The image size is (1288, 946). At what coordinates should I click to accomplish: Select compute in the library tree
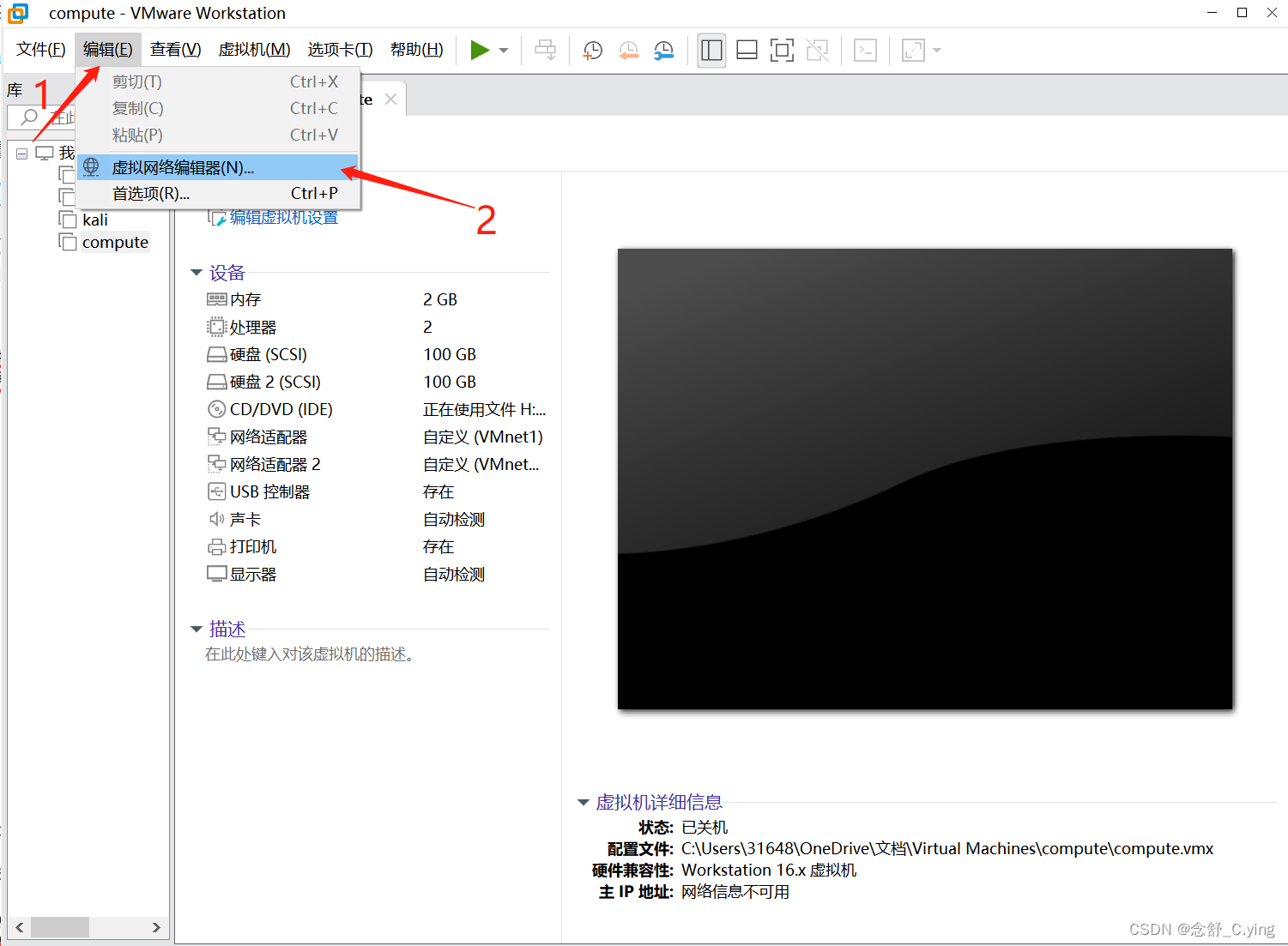(115, 243)
